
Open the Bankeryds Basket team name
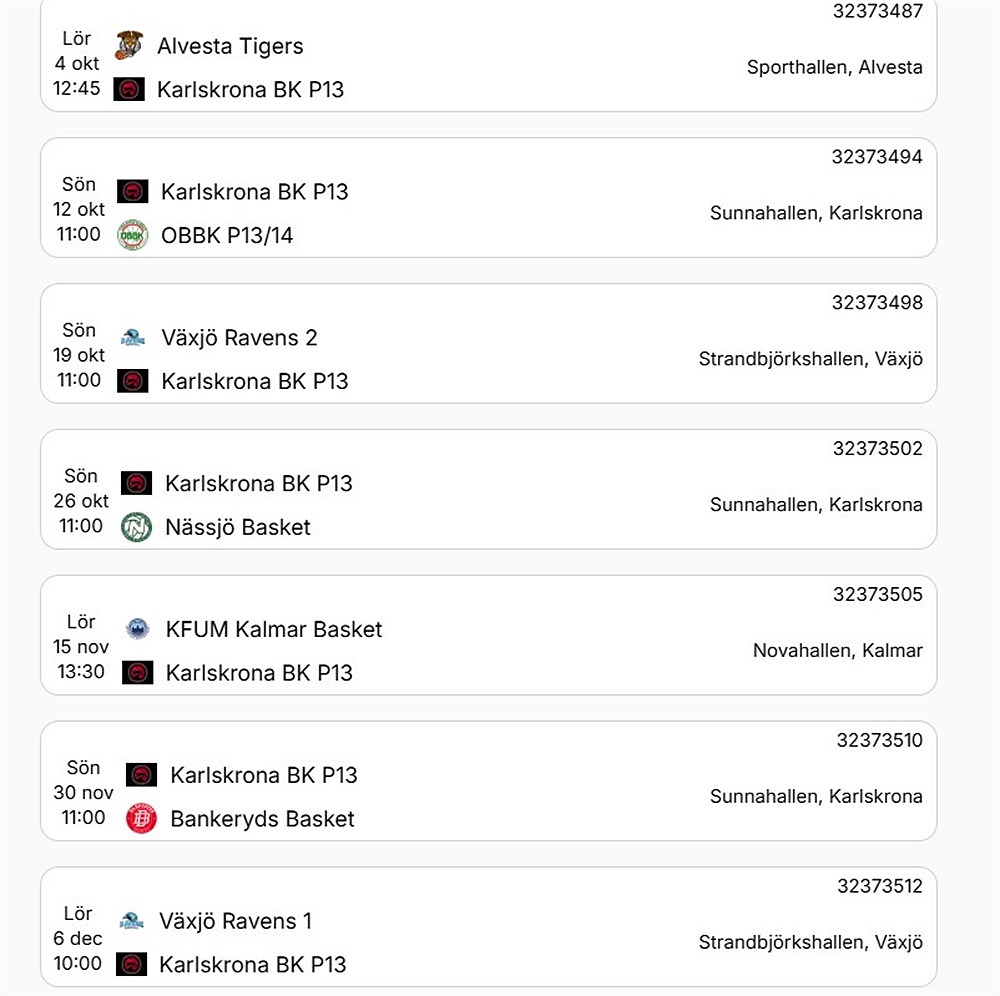click(262, 819)
